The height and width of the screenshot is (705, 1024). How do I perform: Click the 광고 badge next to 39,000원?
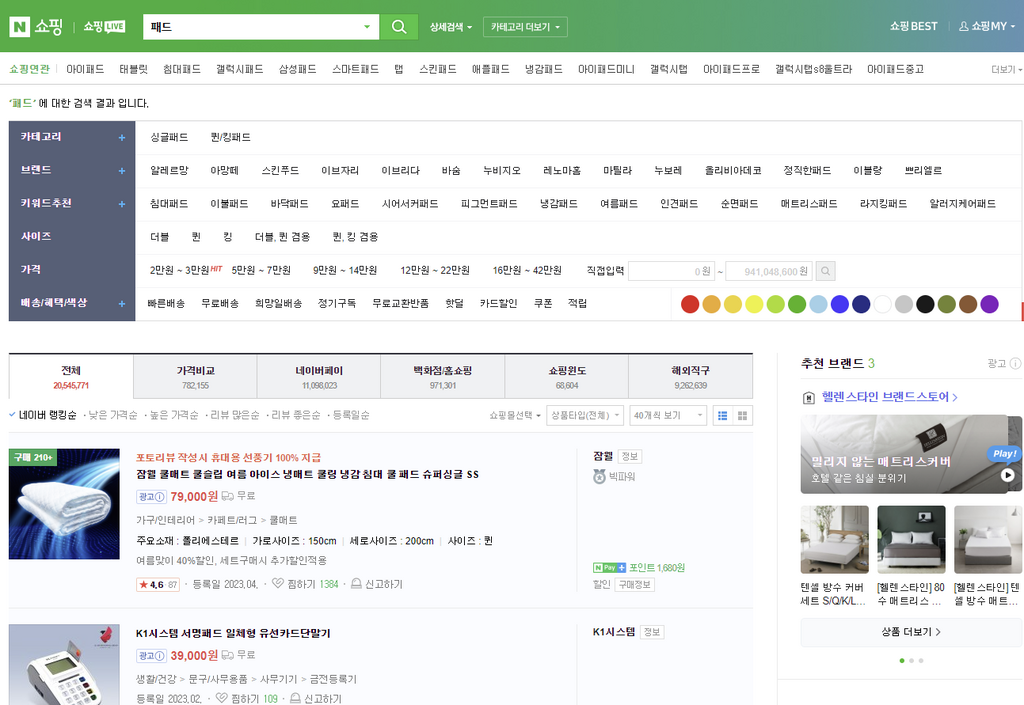(152, 655)
